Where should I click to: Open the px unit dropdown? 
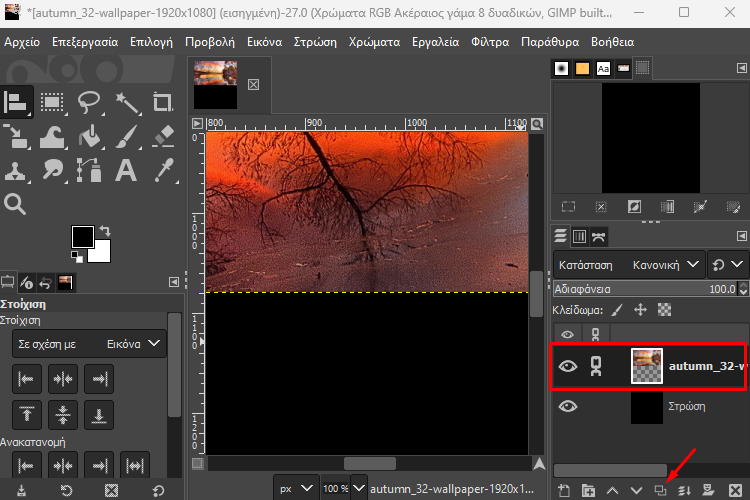[297, 489]
